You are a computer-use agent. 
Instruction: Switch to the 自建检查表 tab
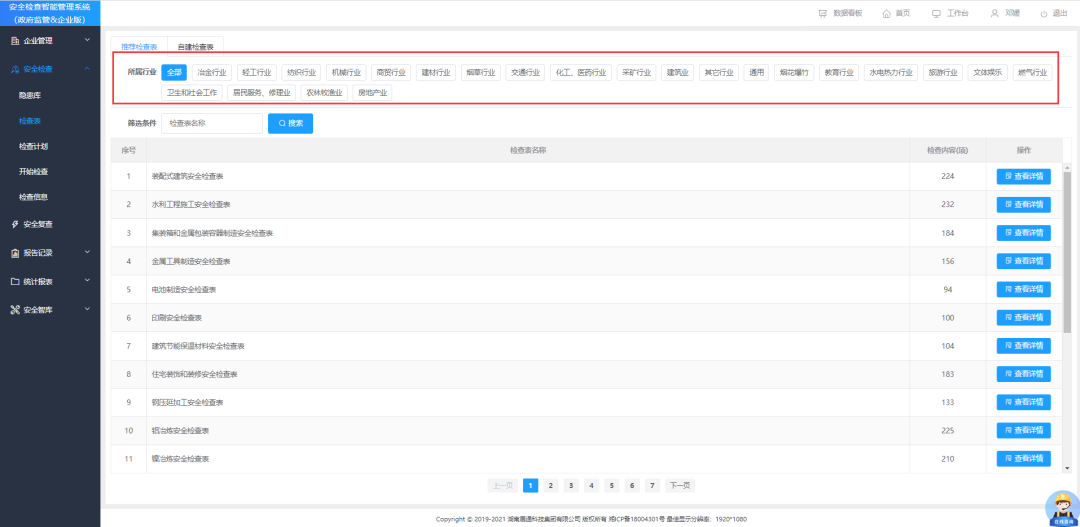tap(196, 47)
